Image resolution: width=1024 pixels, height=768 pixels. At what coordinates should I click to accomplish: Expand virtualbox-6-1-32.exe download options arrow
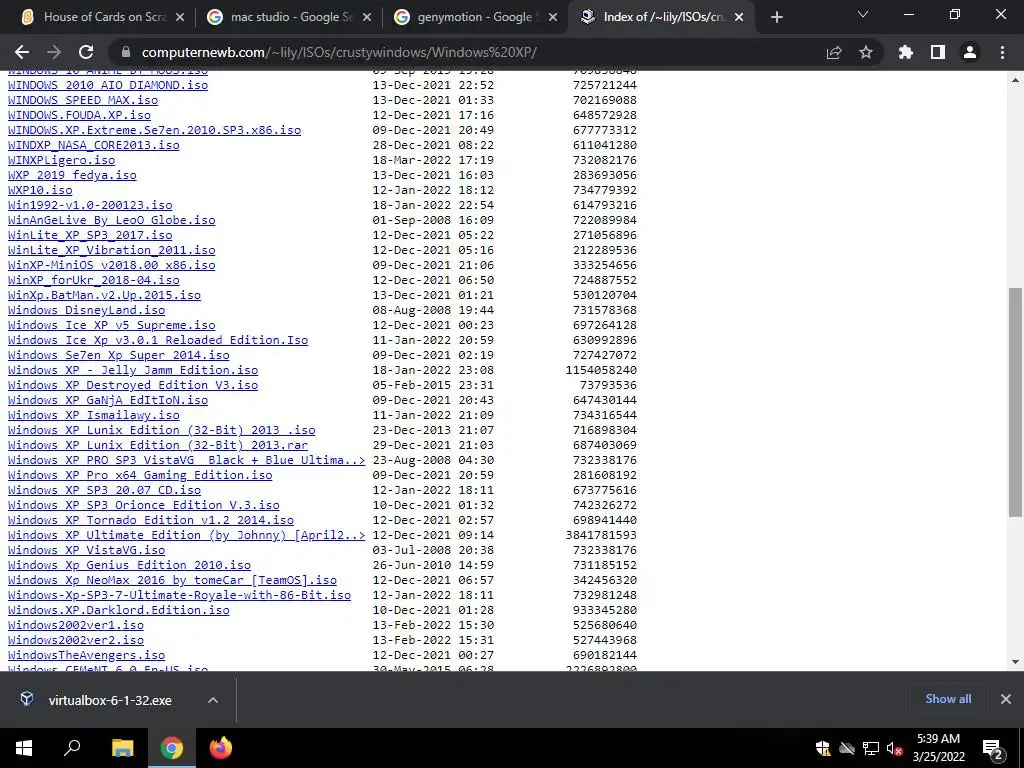(213, 700)
